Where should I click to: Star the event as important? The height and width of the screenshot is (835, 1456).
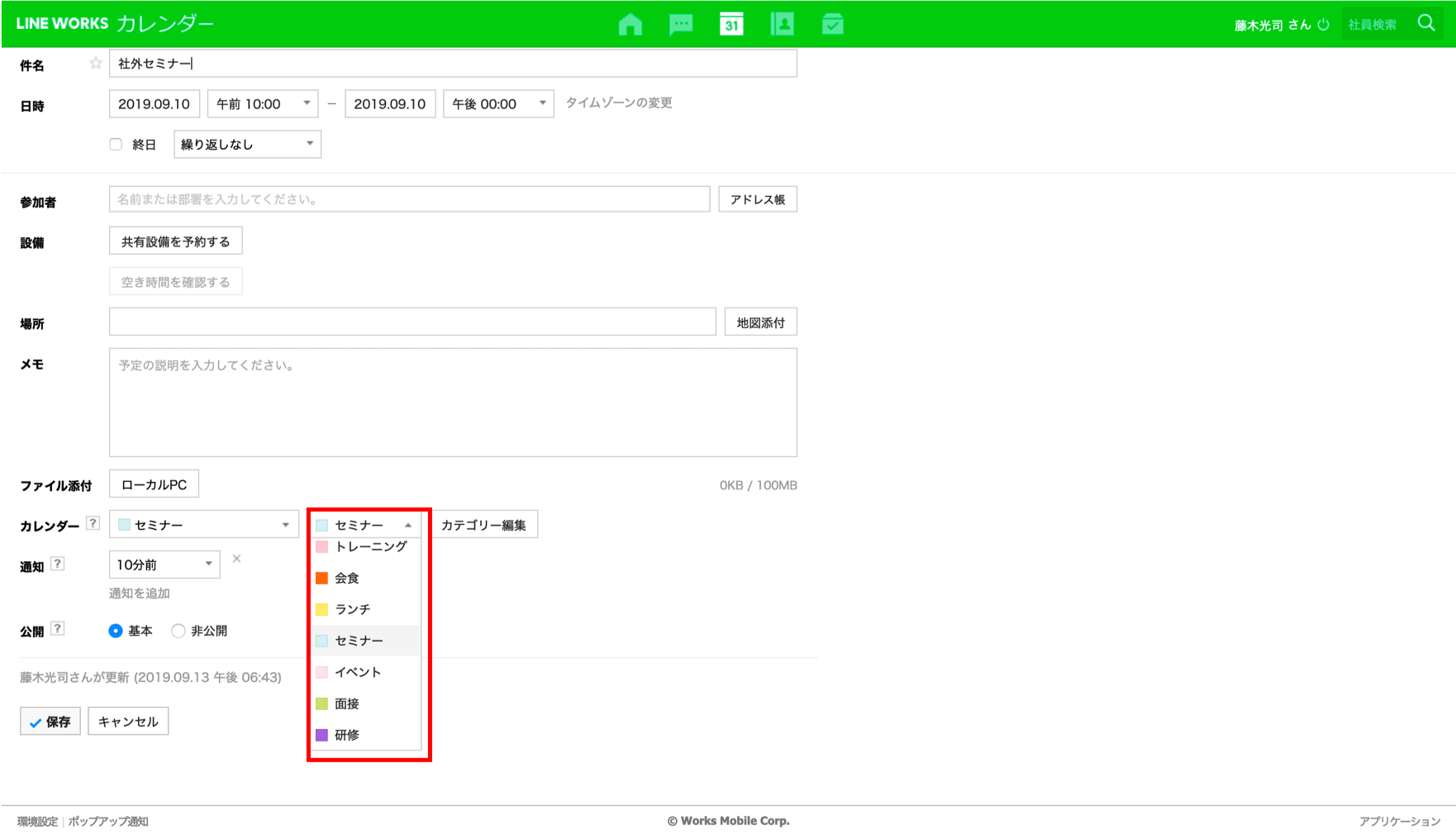pos(96,64)
